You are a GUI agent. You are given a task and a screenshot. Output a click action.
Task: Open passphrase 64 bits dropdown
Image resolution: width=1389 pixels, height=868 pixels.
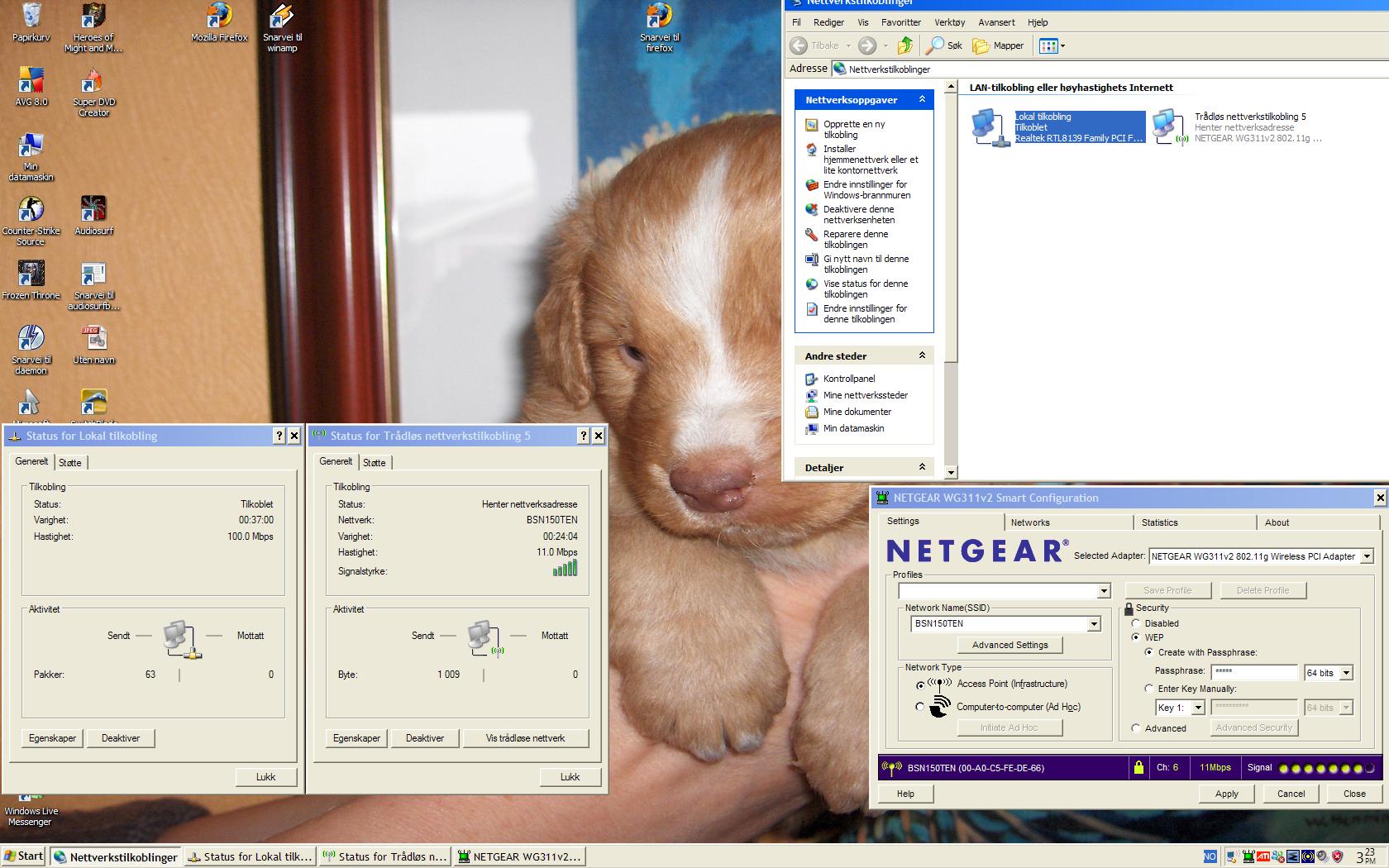[1346, 673]
